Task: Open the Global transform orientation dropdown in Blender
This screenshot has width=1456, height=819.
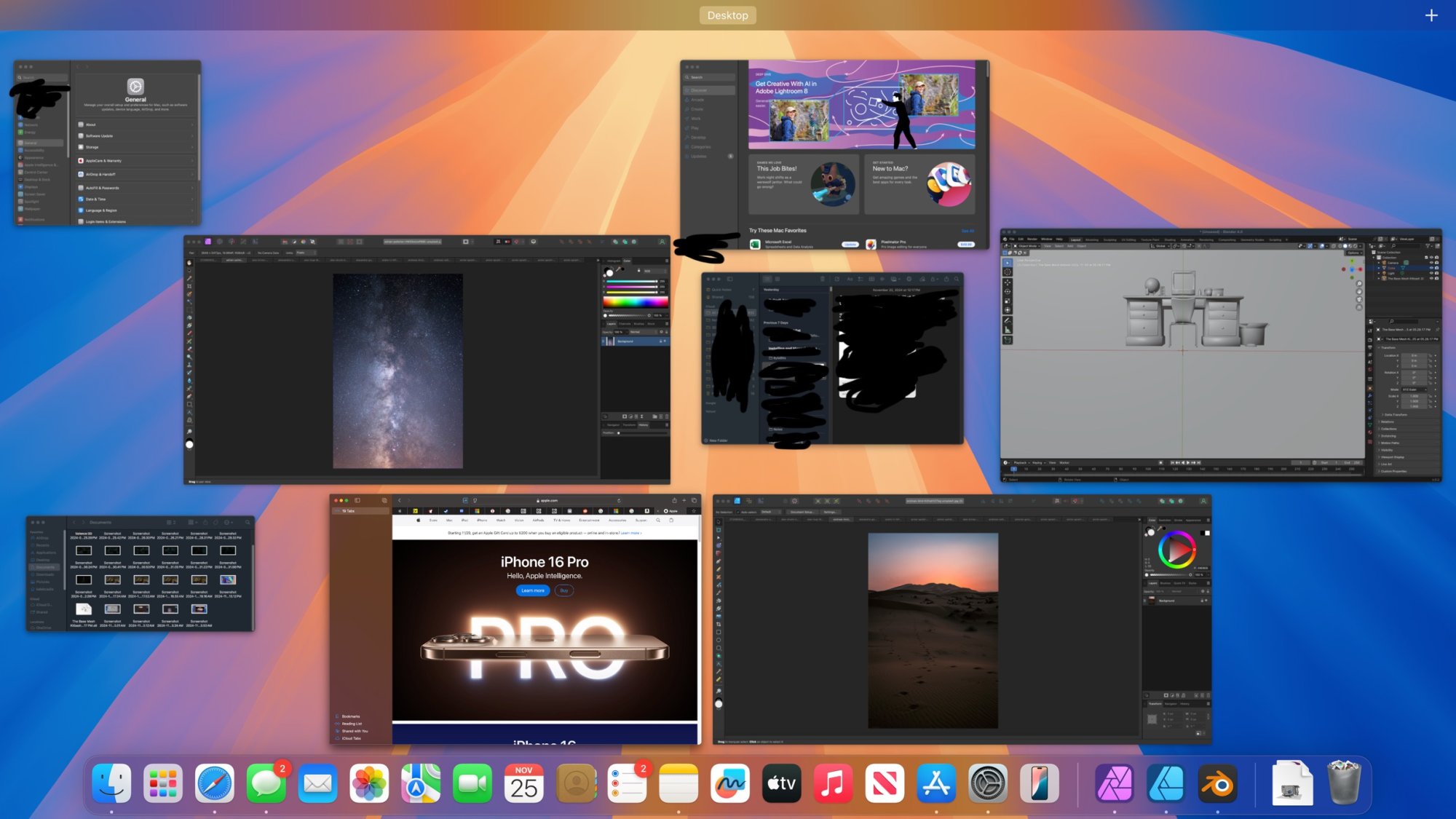Action: [1160, 246]
